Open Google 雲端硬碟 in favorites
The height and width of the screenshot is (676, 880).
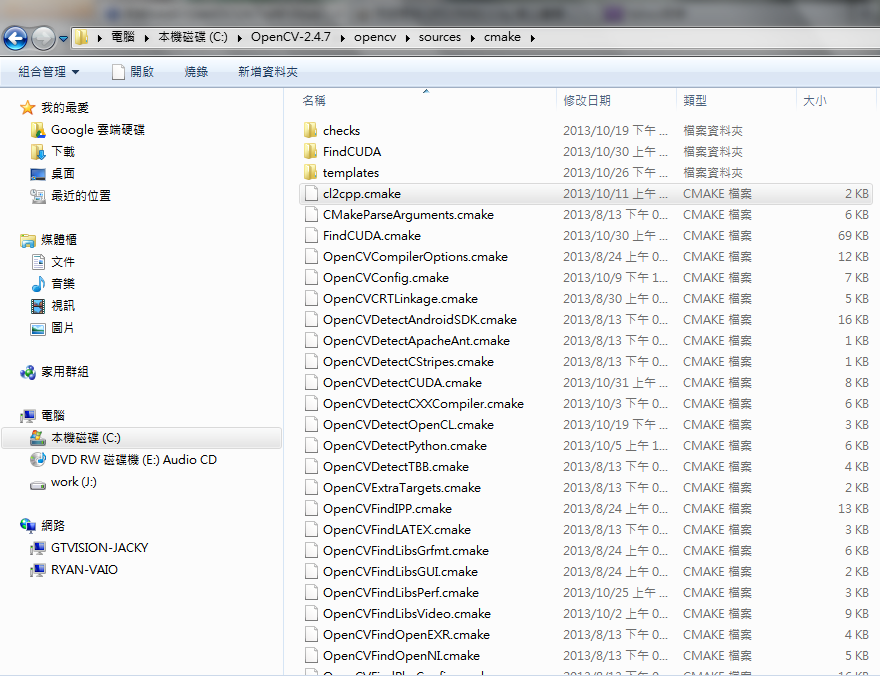point(88,130)
